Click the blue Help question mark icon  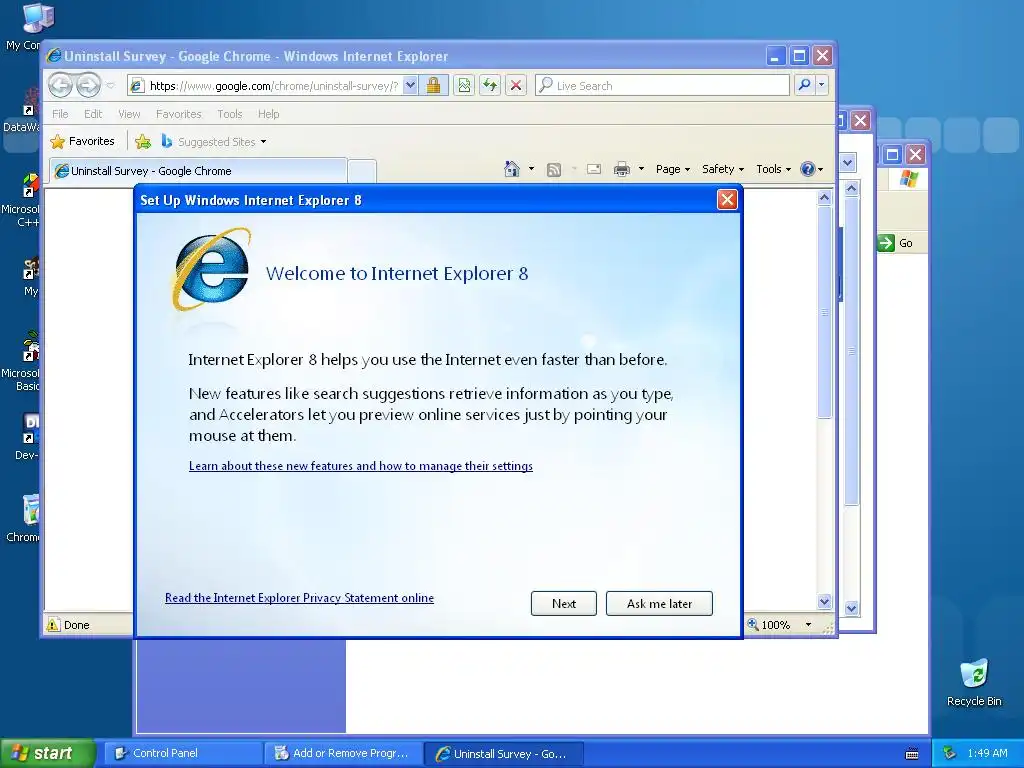tap(808, 169)
